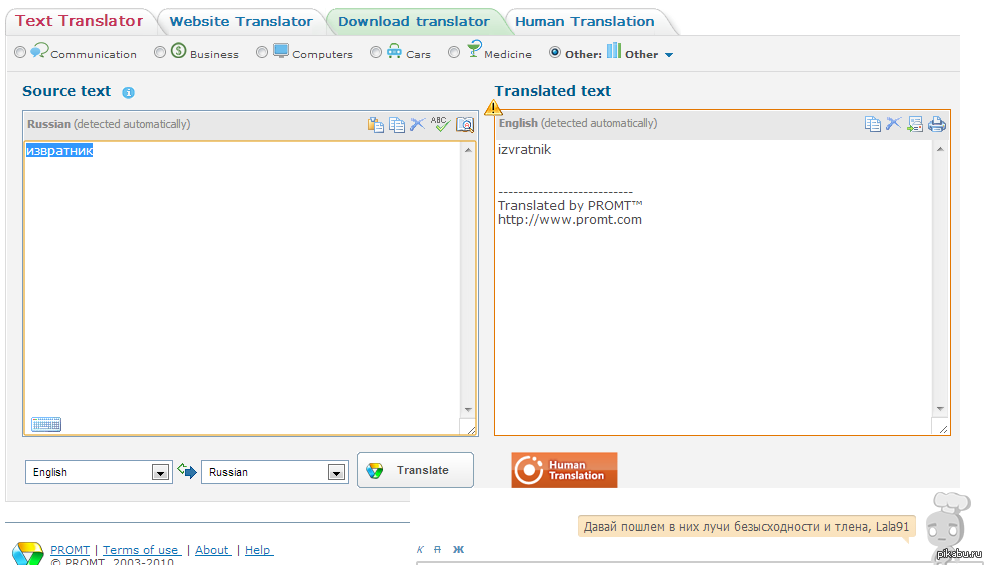Click the translated text scrollbar down arrow
The width and height of the screenshot is (987, 565).
(939, 409)
